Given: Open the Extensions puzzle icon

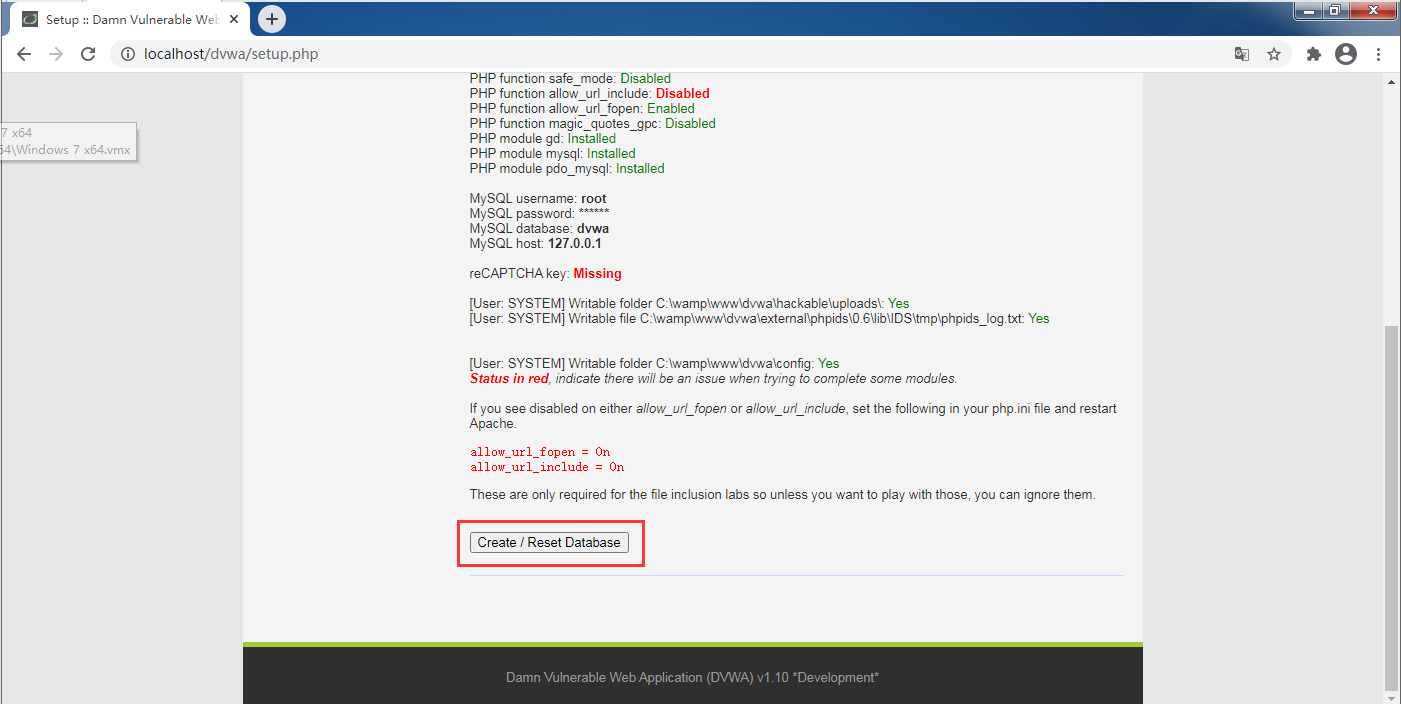Looking at the screenshot, I should point(1314,54).
